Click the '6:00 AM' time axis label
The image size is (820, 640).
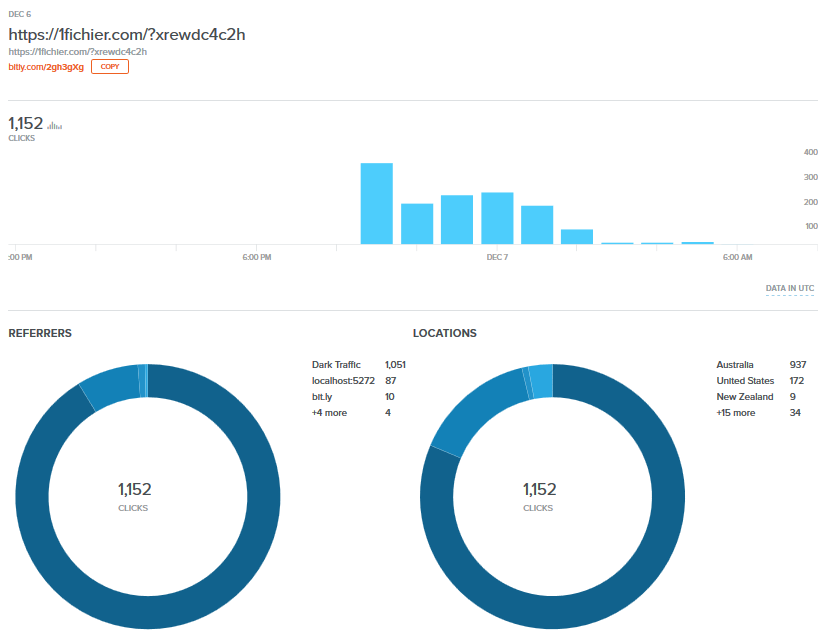coord(738,257)
